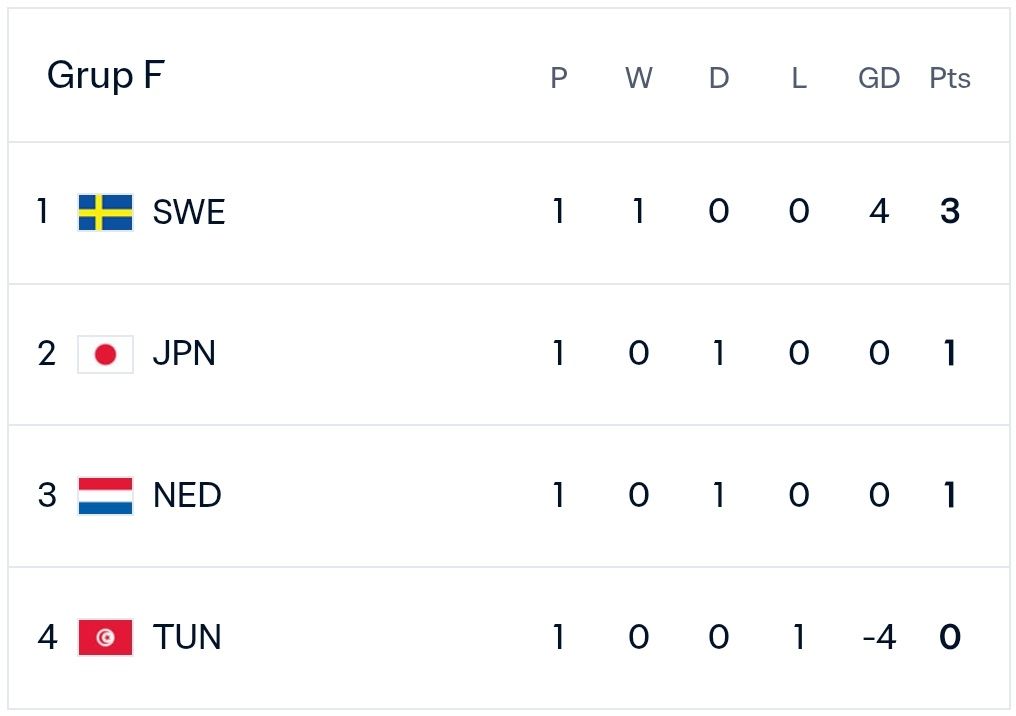
Task: Click the Grup F heading
Action: [x=106, y=76]
